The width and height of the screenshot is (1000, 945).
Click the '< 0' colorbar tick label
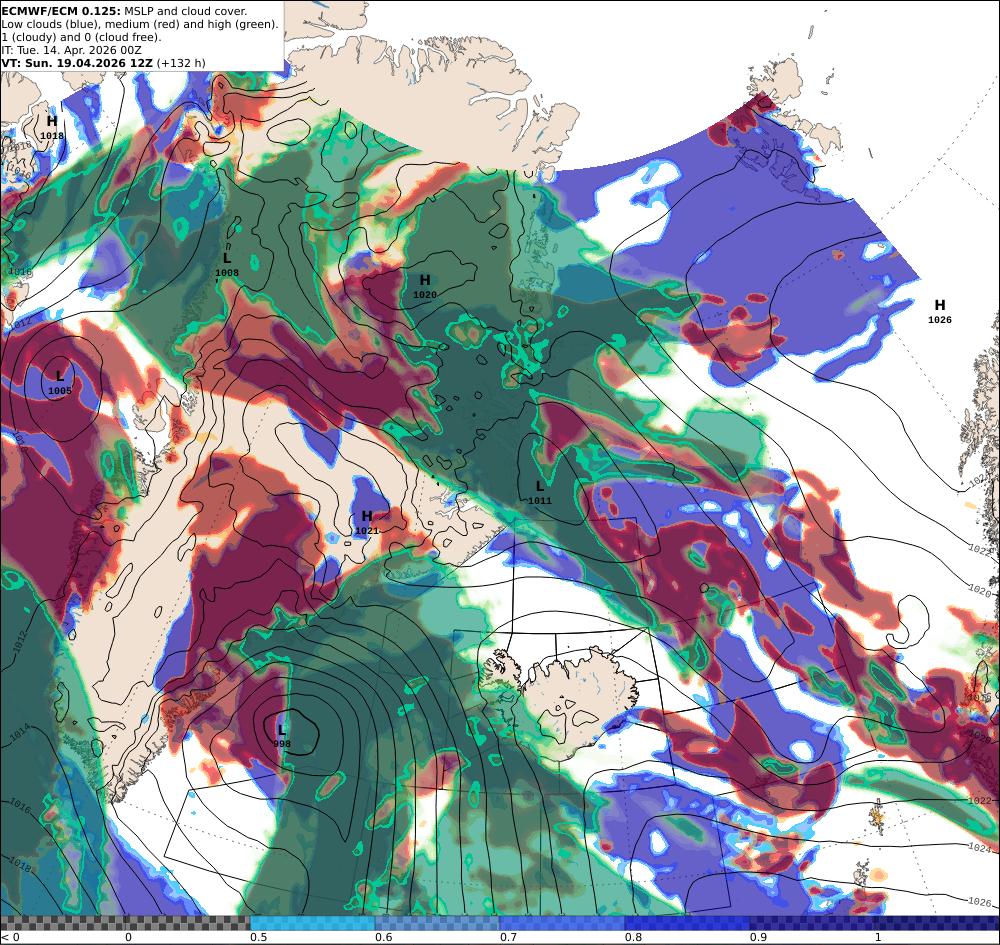(10, 937)
